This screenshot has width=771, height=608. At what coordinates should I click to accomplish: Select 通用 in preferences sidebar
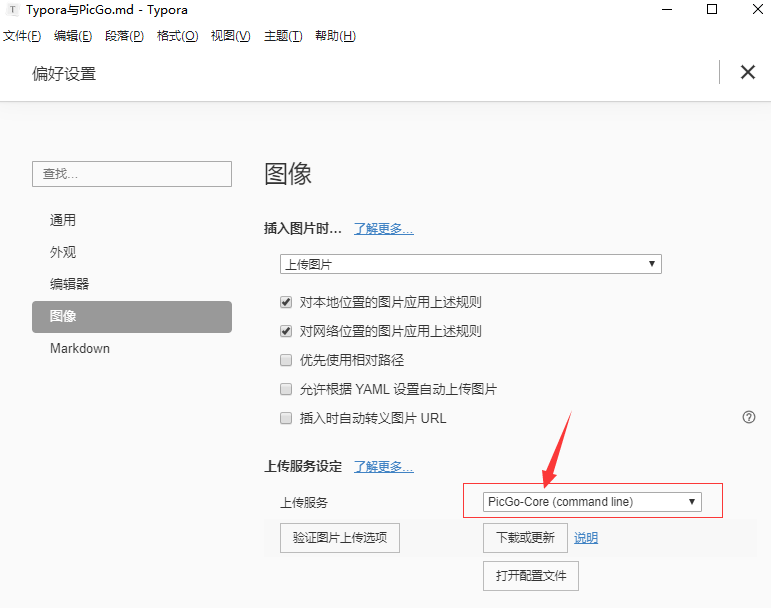63,220
